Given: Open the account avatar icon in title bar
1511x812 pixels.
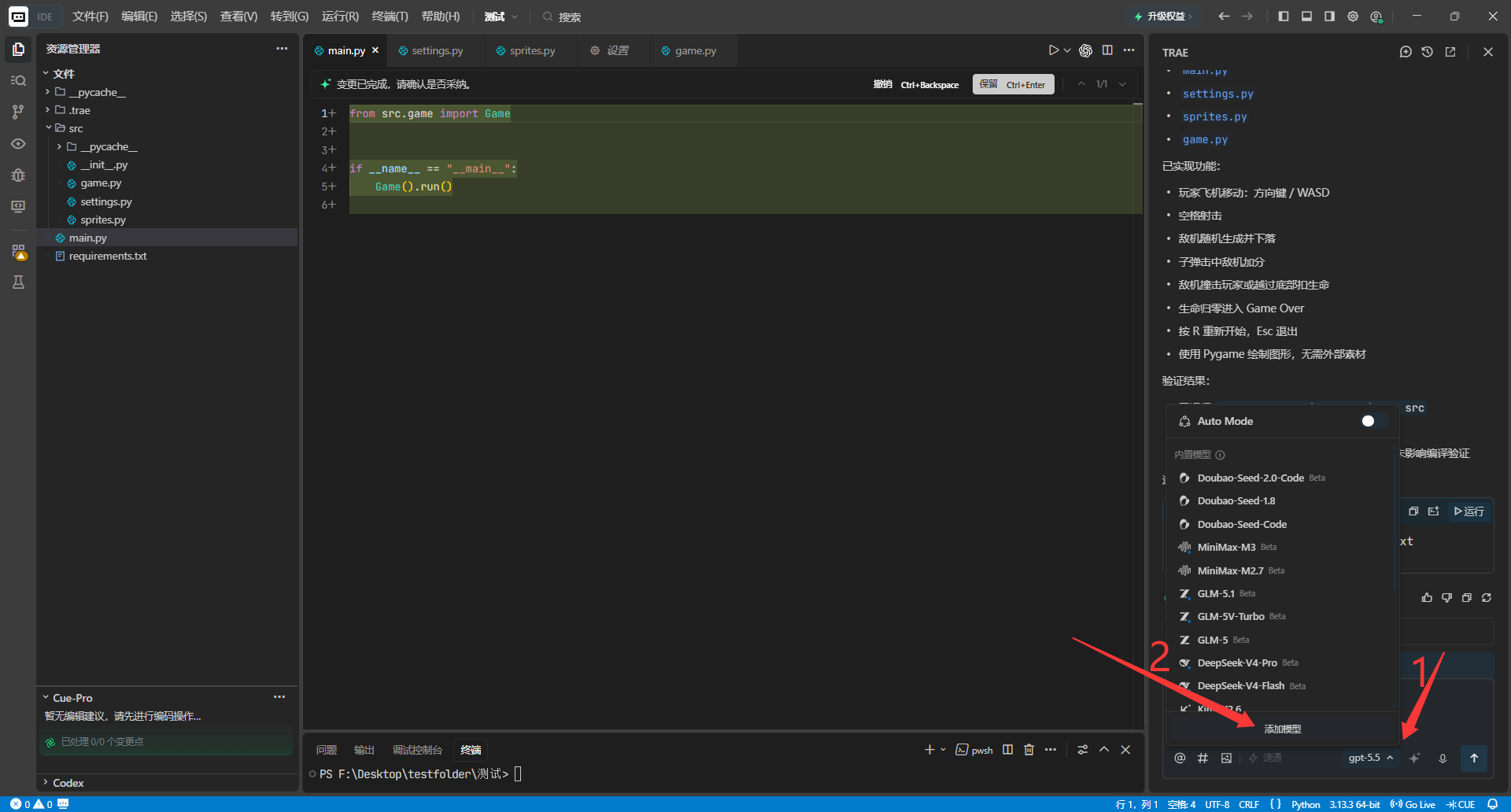Looking at the screenshot, I should click(1376, 16).
